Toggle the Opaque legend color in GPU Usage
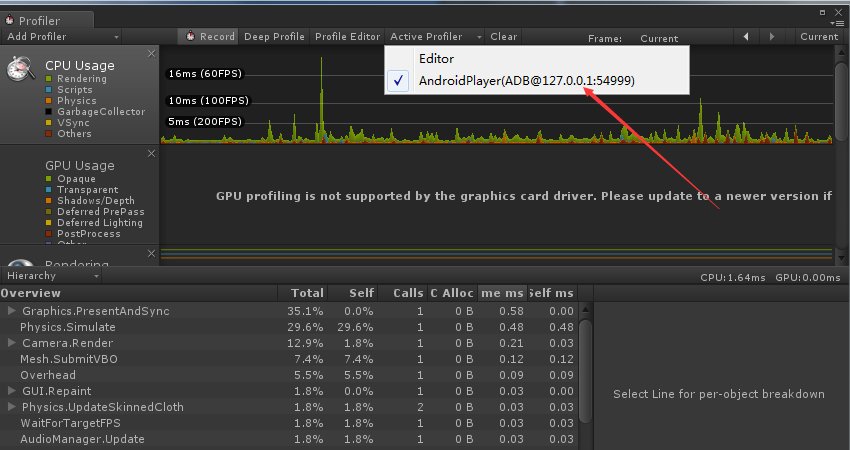 point(49,179)
